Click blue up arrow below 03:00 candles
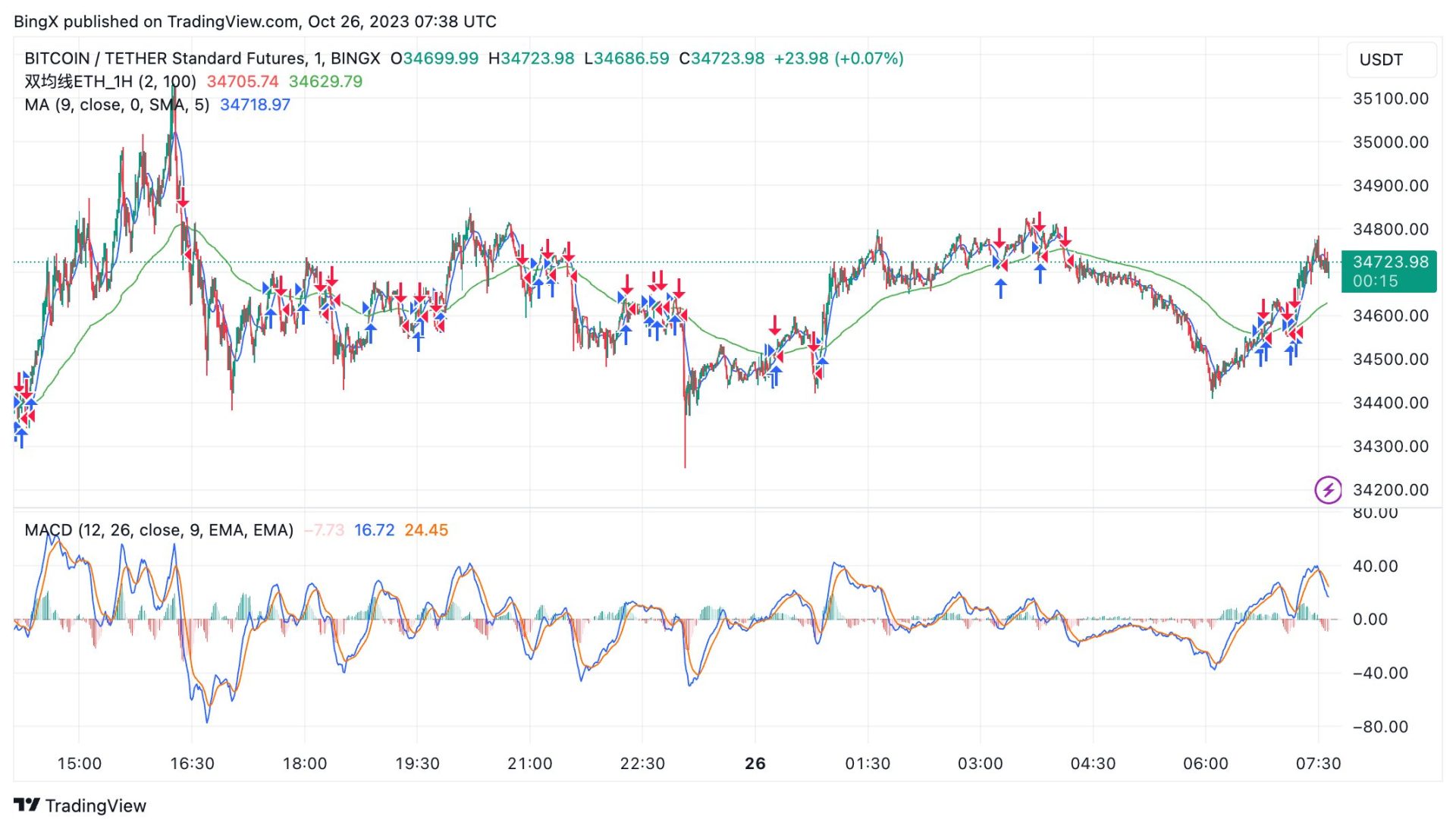The image size is (1456, 829). pos(1001,287)
